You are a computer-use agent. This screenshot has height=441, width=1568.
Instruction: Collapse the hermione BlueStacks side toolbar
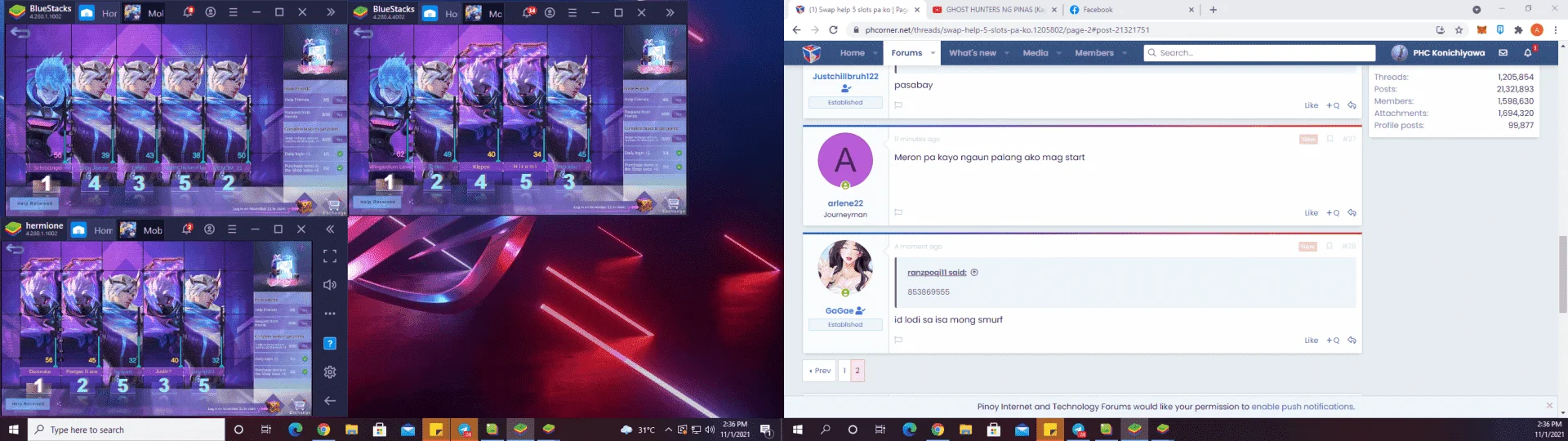point(330,229)
